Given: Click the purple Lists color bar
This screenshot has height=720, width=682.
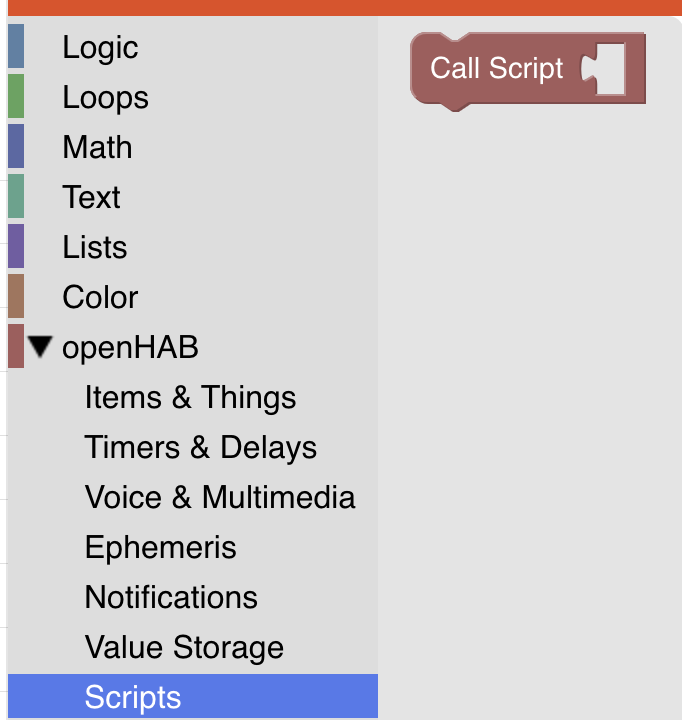Looking at the screenshot, I should (x=16, y=247).
